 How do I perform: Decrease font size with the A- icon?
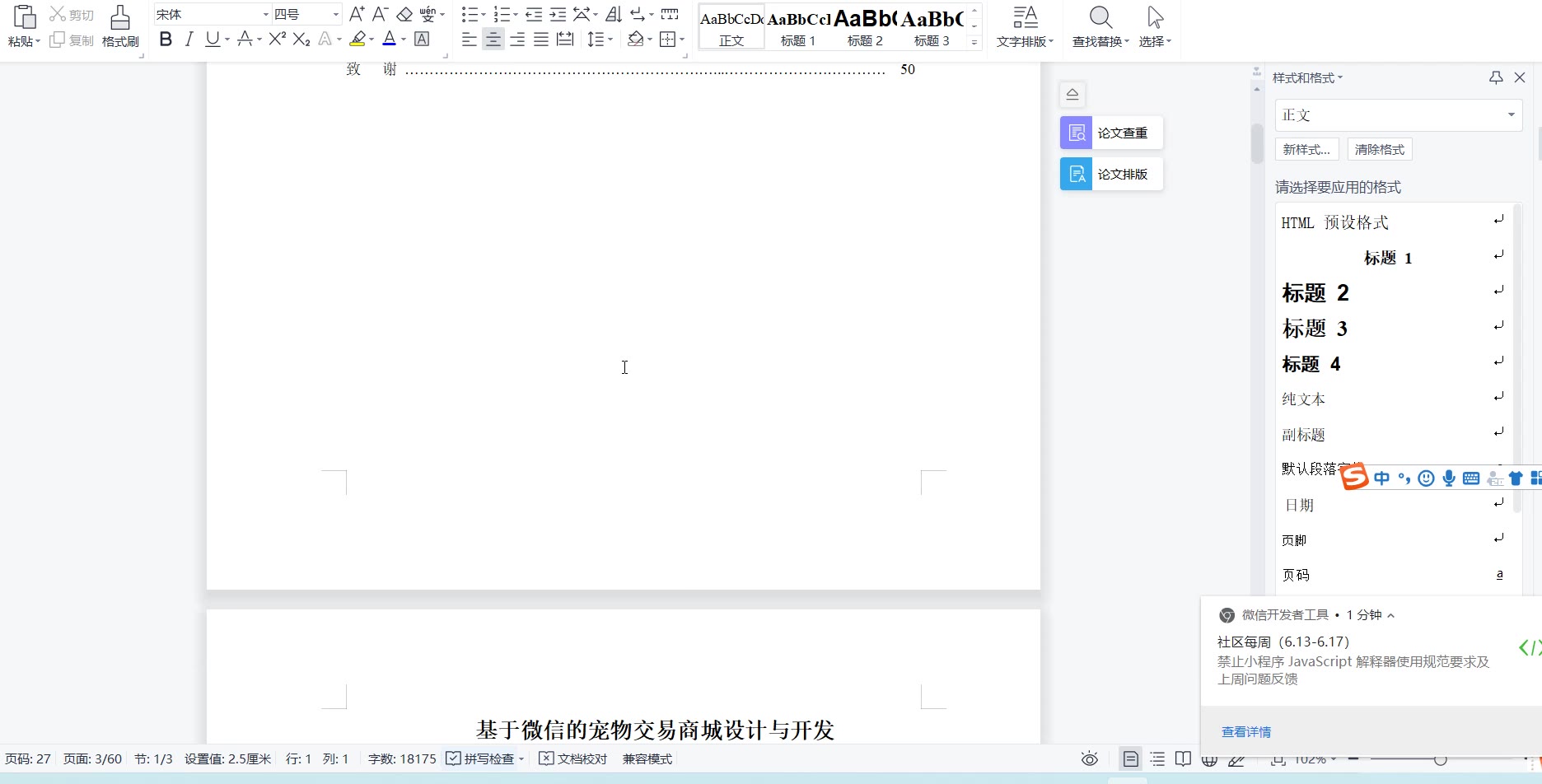coord(380,14)
